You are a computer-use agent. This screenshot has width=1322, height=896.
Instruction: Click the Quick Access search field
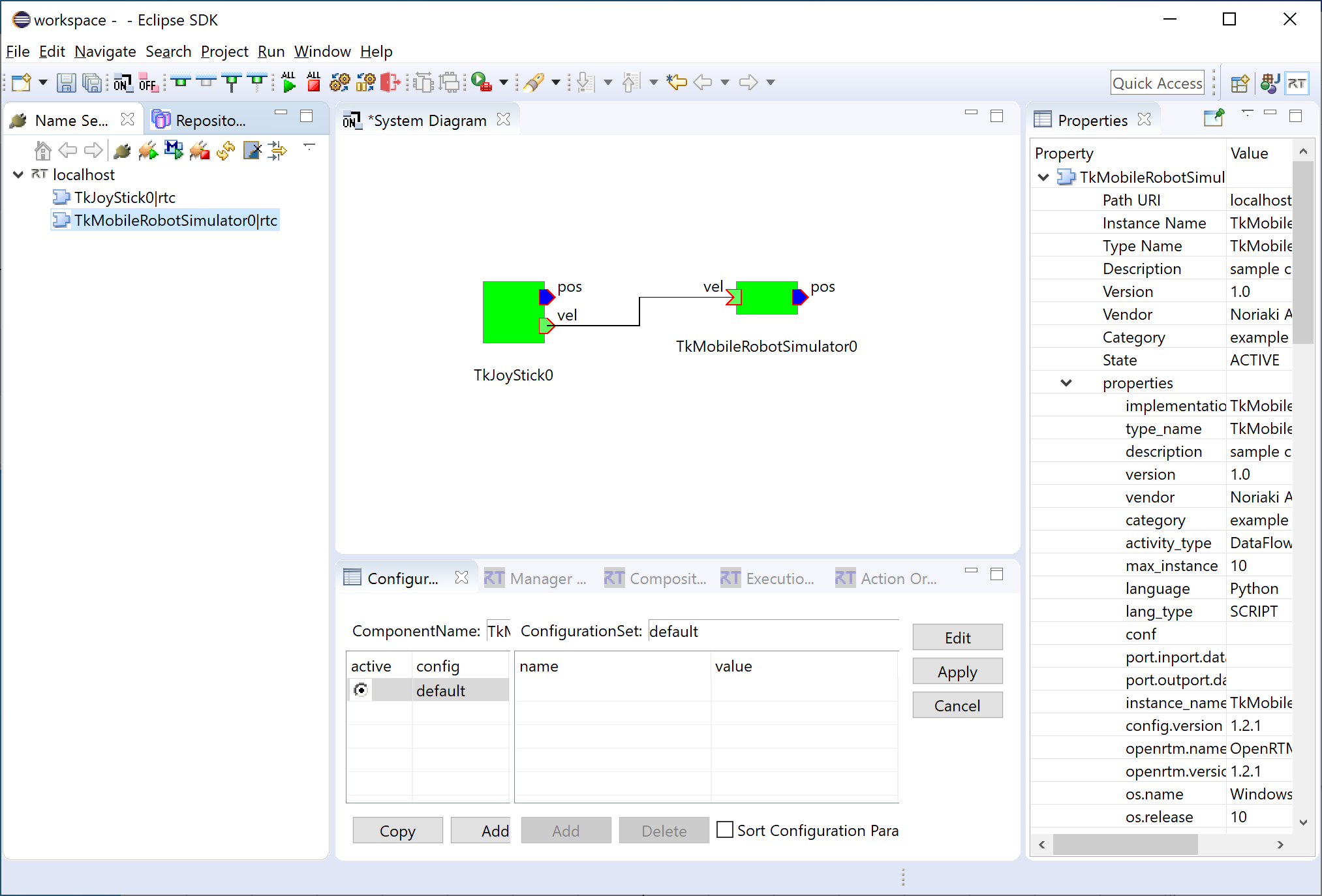coord(1157,83)
